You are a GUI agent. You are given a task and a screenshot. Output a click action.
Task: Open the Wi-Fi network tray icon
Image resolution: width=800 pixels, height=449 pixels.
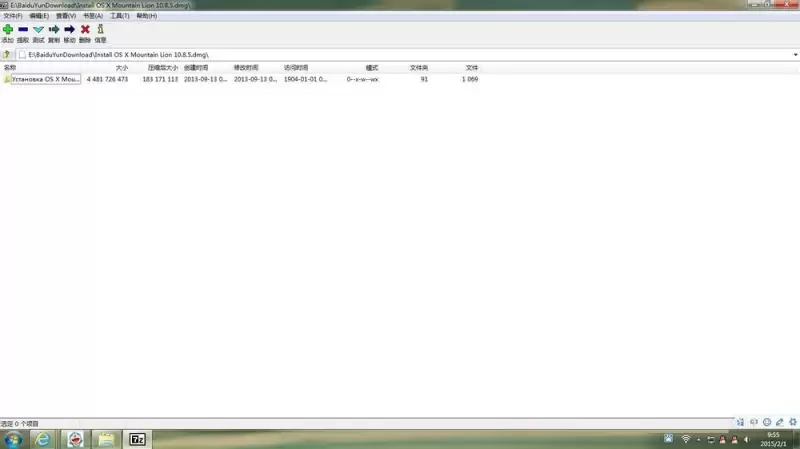coord(686,439)
